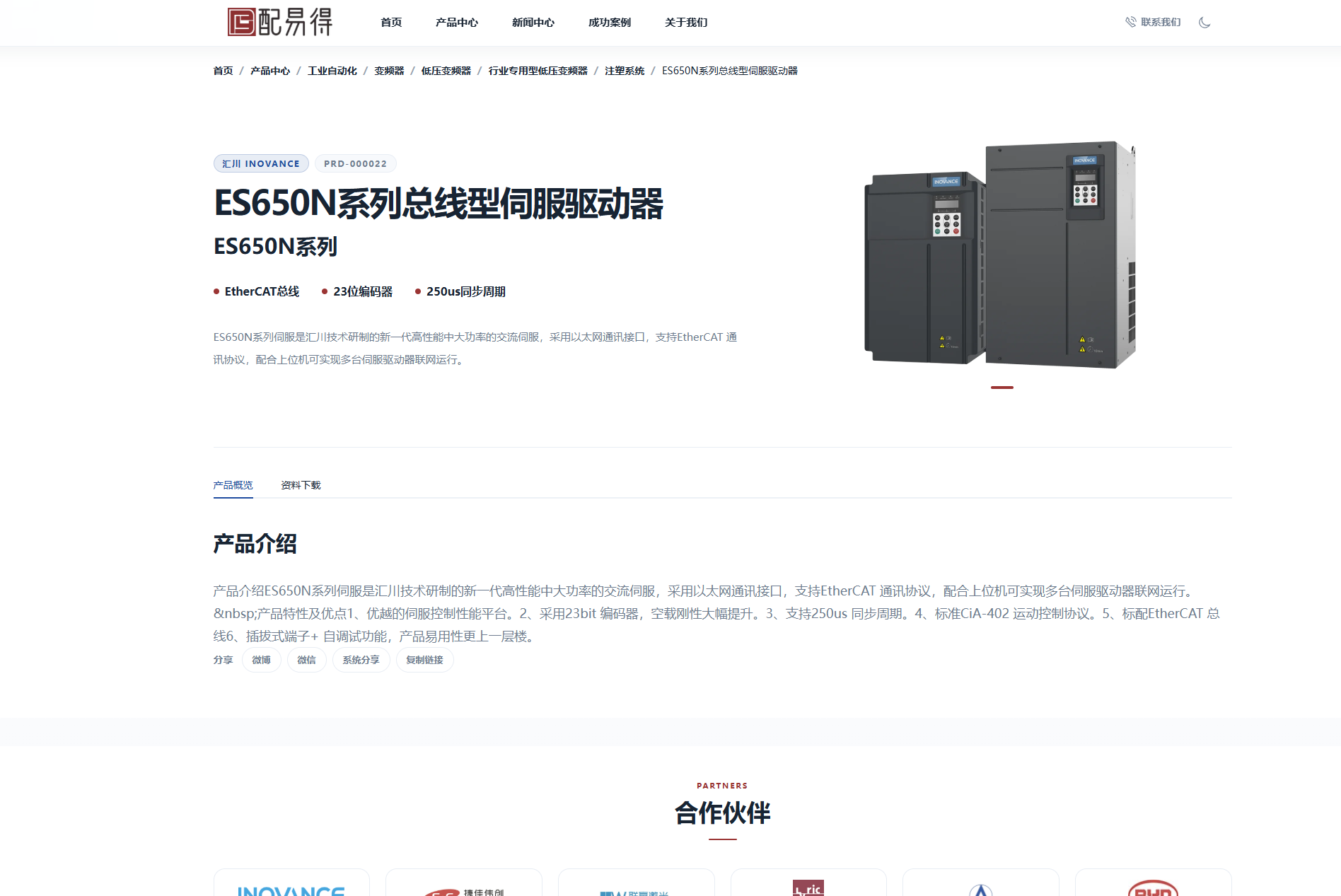Click the 合作伙伴 section heading

pyautogui.click(x=722, y=813)
